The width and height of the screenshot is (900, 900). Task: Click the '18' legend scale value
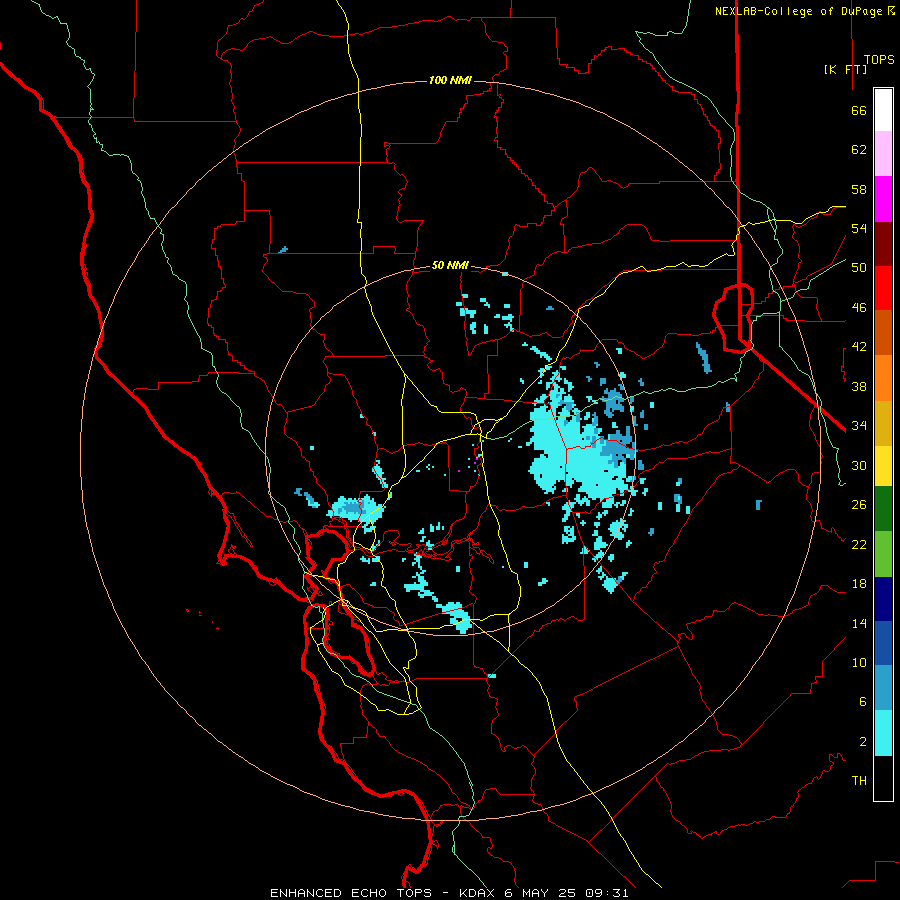859,584
